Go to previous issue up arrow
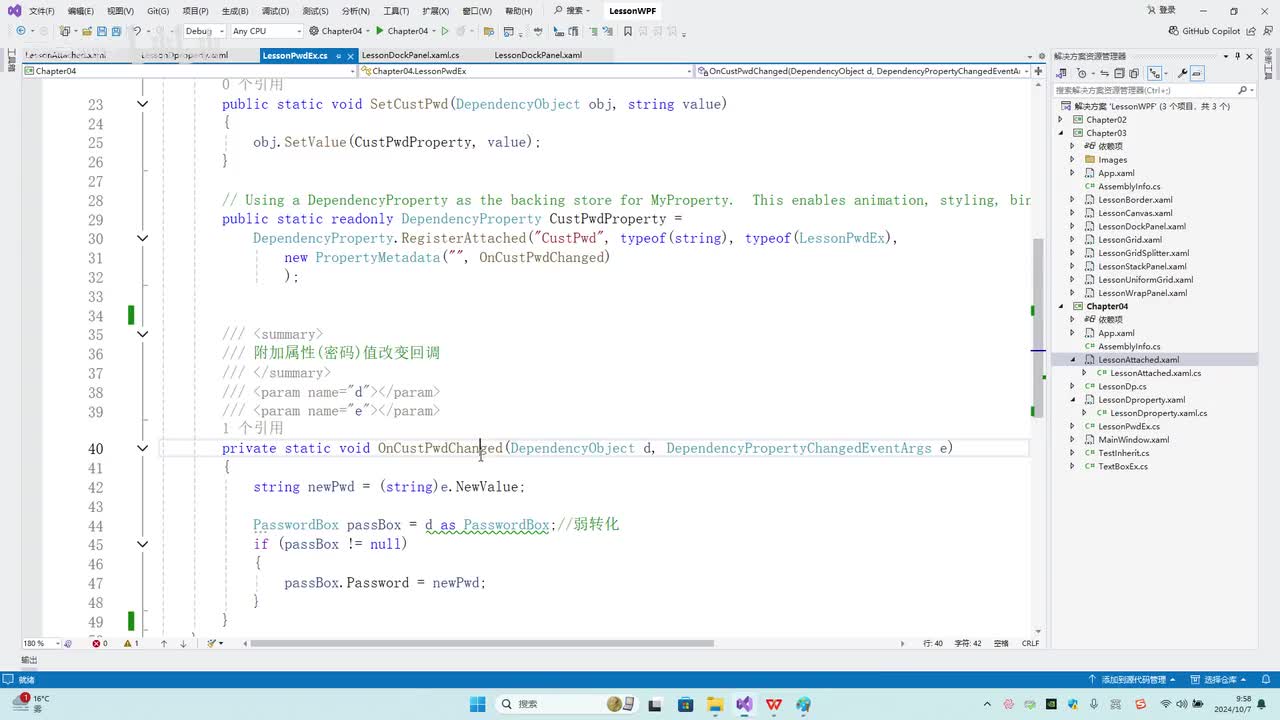Viewport: 1280px width, 720px height. coord(164,644)
